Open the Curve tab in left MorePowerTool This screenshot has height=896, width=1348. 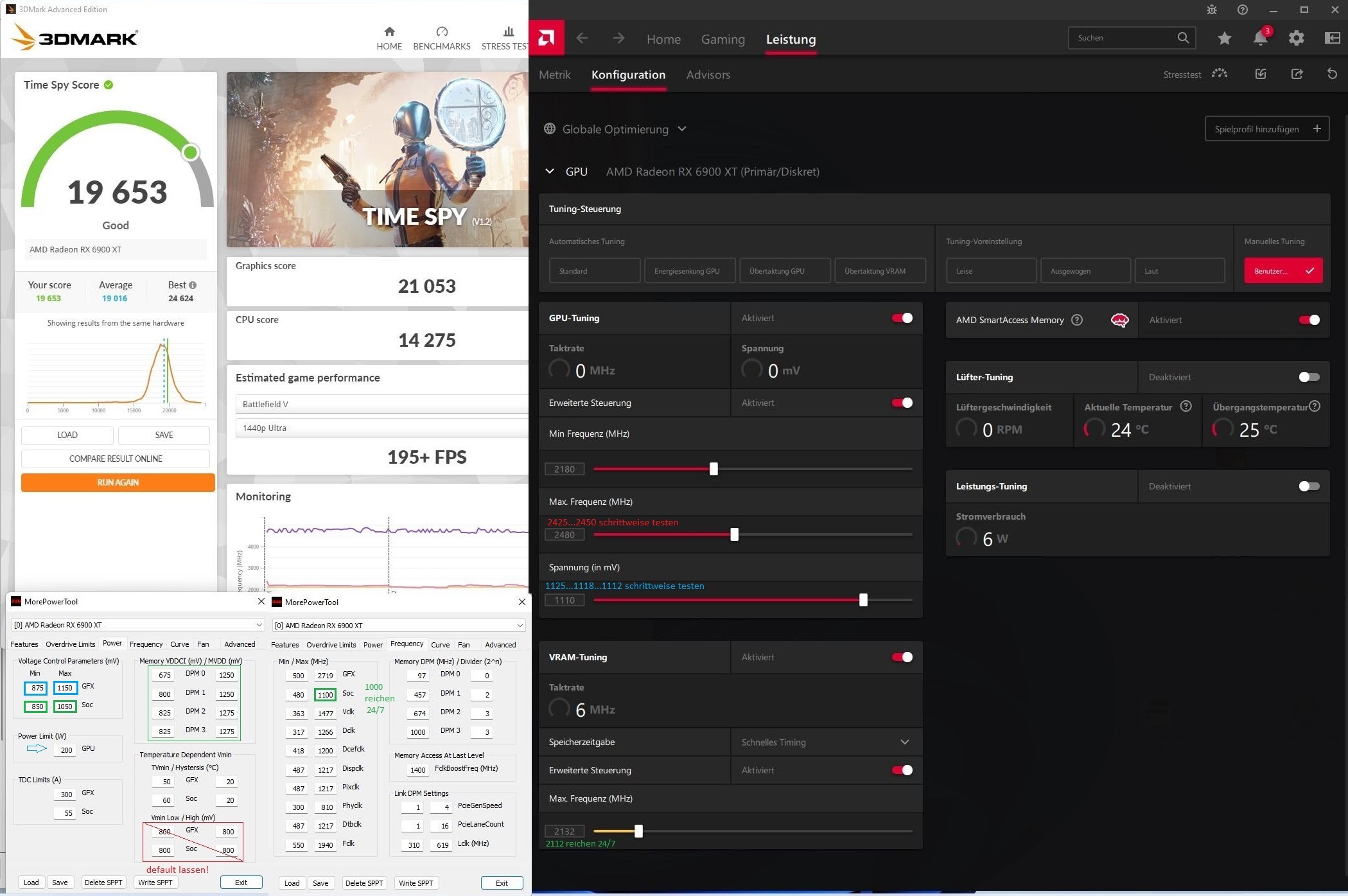[179, 644]
